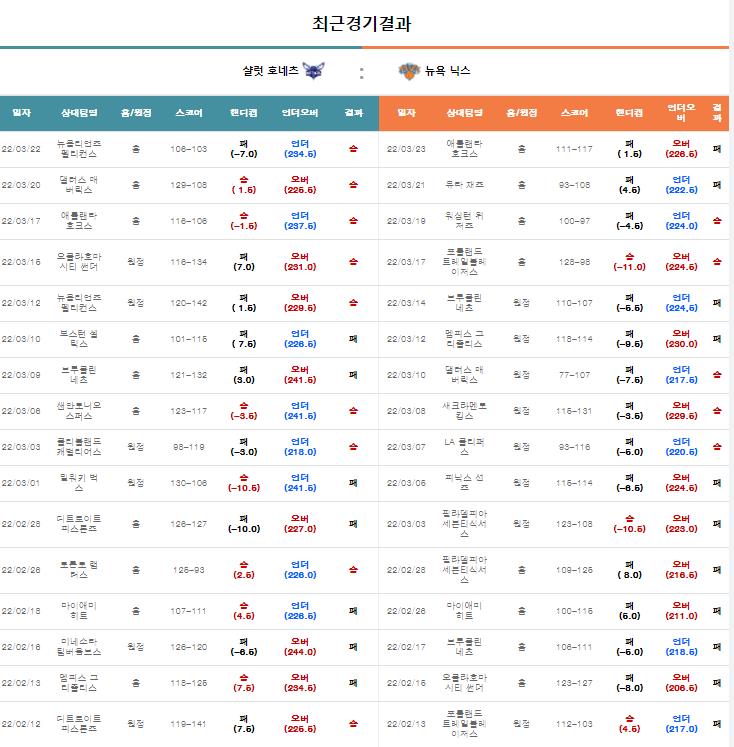Click the 128-98 score cell
This screenshot has width=734, height=747.
(x=574, y=262)
